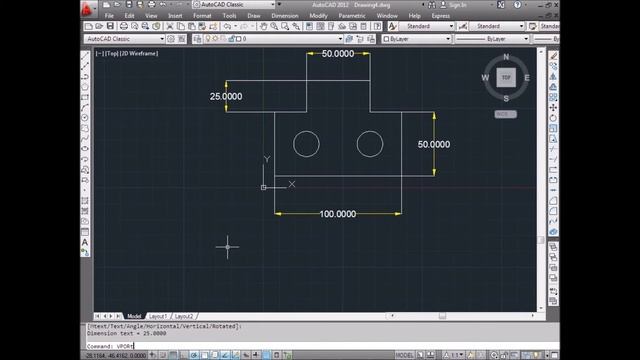
Task: Select the Polyline draw tool
Action: pos(85,76)
